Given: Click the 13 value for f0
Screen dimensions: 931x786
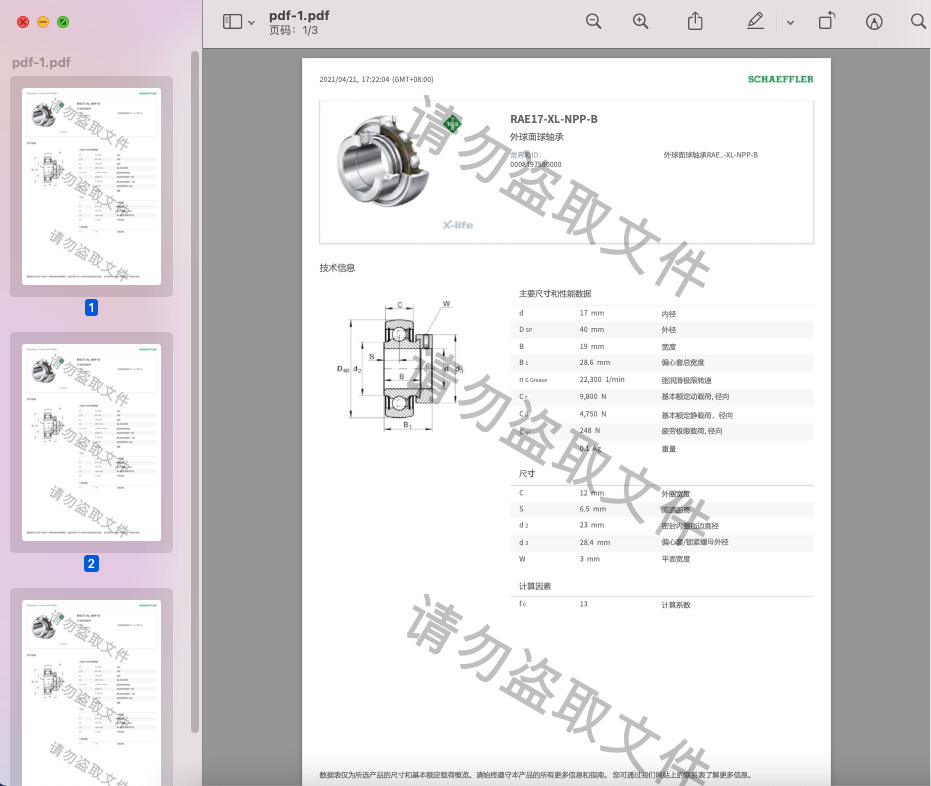Looking at the screenshot, I should [584, 604].
